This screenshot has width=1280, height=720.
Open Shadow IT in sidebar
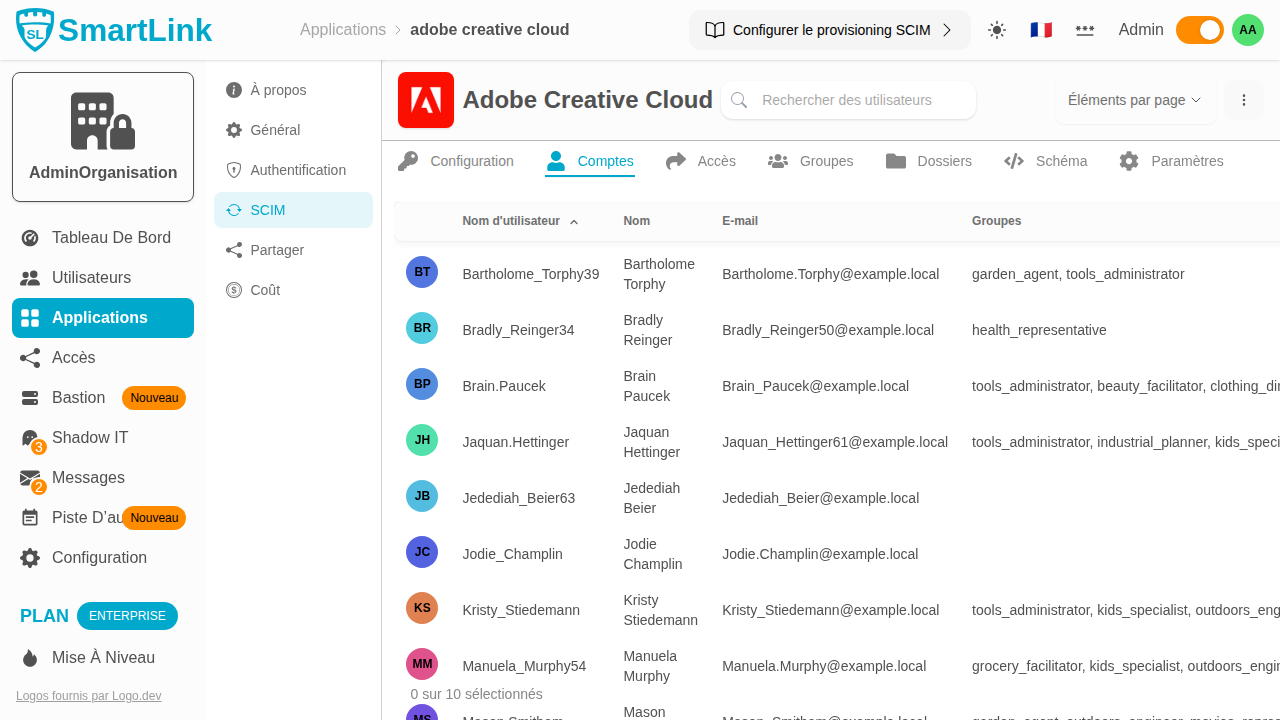click(90, 438)
